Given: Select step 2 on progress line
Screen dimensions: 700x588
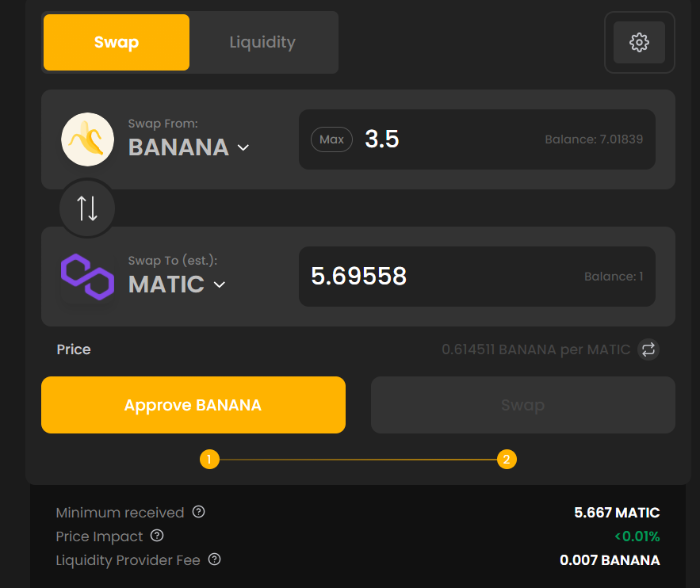Looking at the screenshot, I should pos(507,459).
